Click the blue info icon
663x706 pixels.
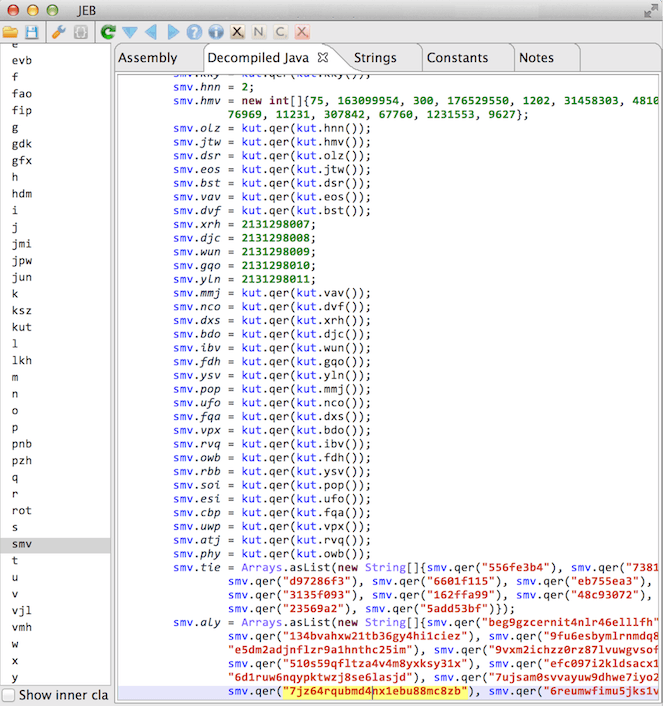click(x=216, y=32)
